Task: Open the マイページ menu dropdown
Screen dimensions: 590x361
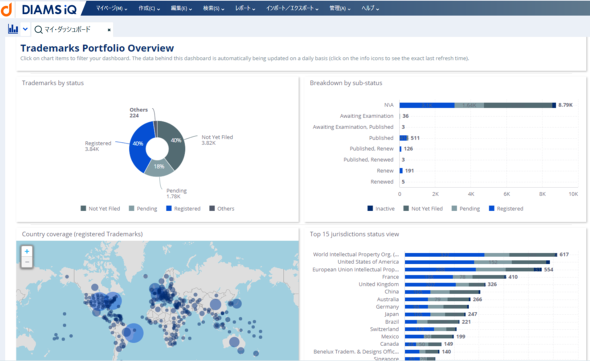Action: [111, 8]
